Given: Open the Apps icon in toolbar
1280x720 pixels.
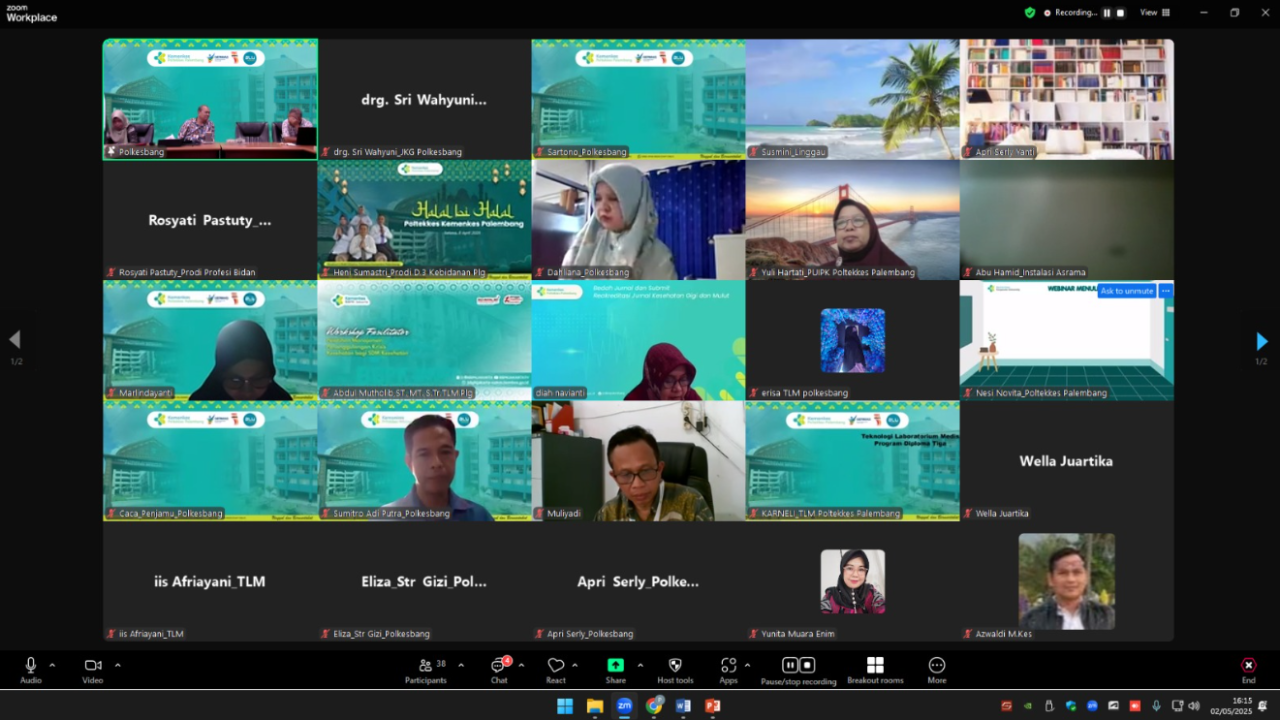Looking at the screenshot, I should point(728,669).
